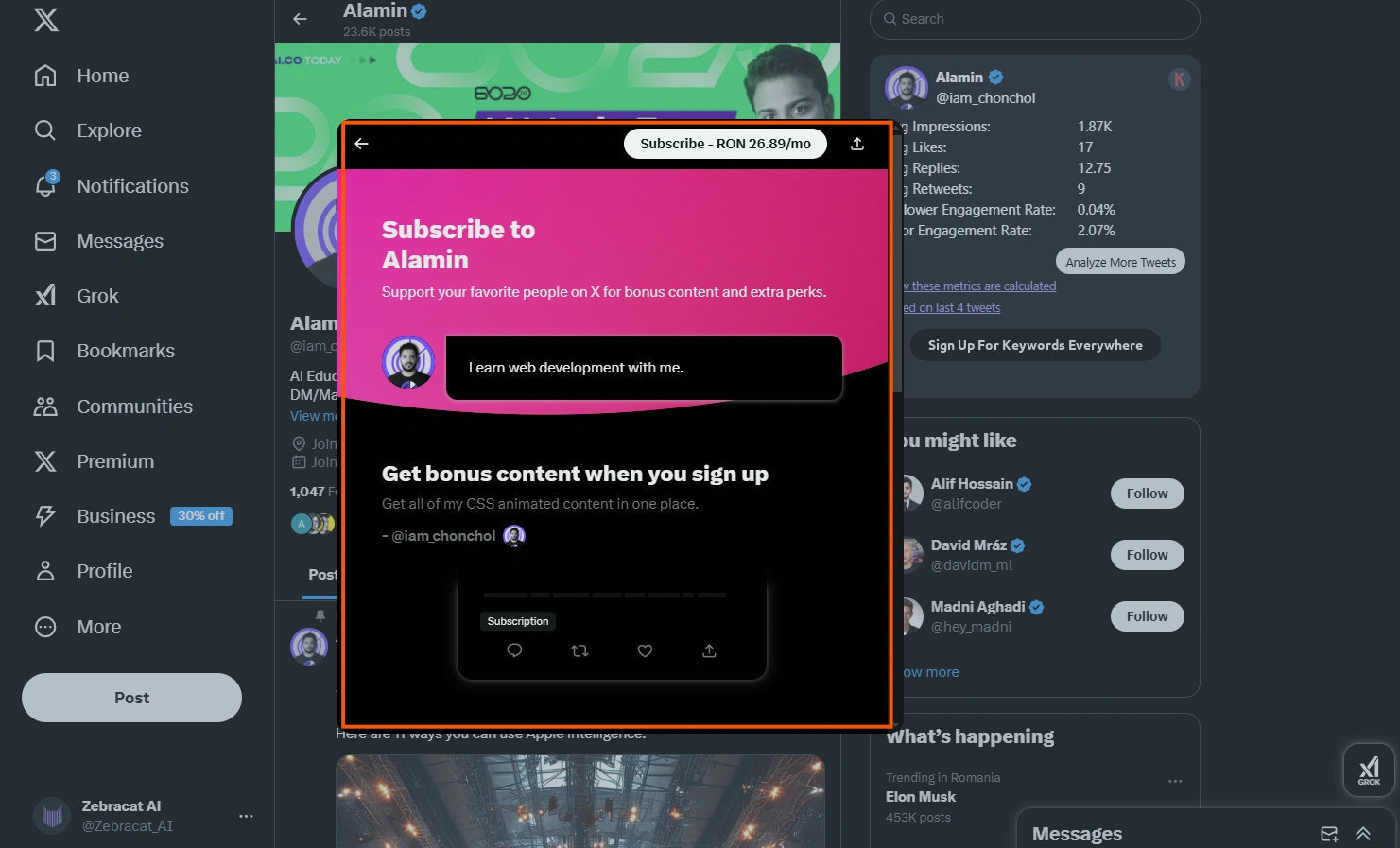Open Messages in the left sidebar
This screenshot has height=848, width=1400.
coord(98,241)
